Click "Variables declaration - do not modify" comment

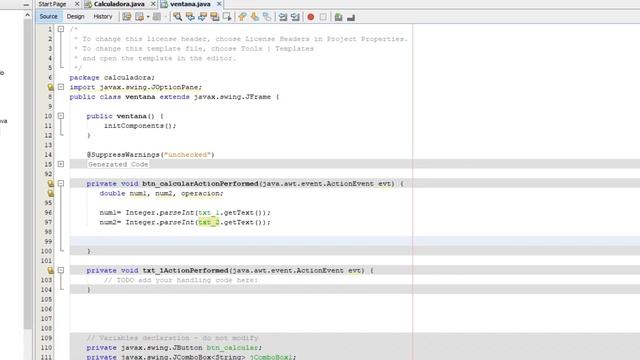[x=173, y=338]
